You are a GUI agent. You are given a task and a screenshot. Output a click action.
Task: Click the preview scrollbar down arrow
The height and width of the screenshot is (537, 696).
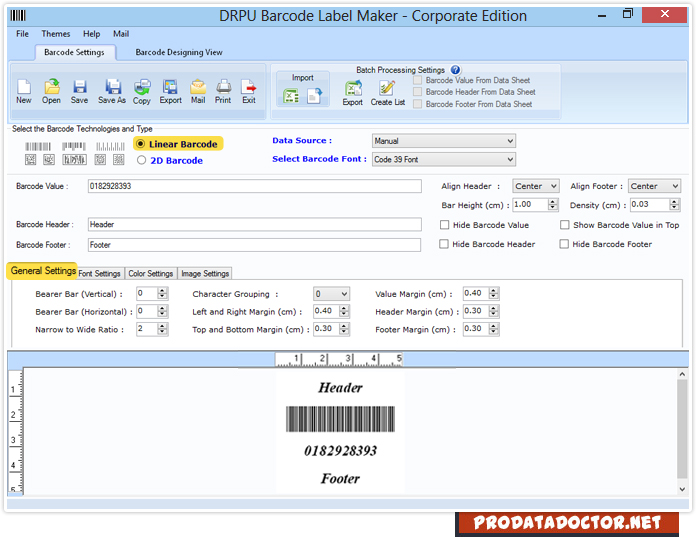click(x=682, y=489)
